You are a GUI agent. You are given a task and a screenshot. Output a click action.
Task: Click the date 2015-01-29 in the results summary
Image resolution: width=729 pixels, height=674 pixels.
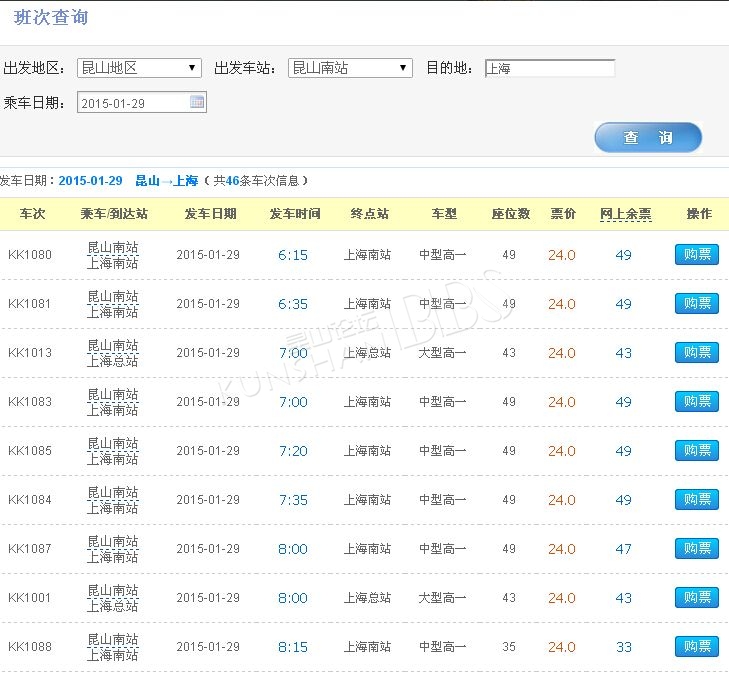[90, 181]
